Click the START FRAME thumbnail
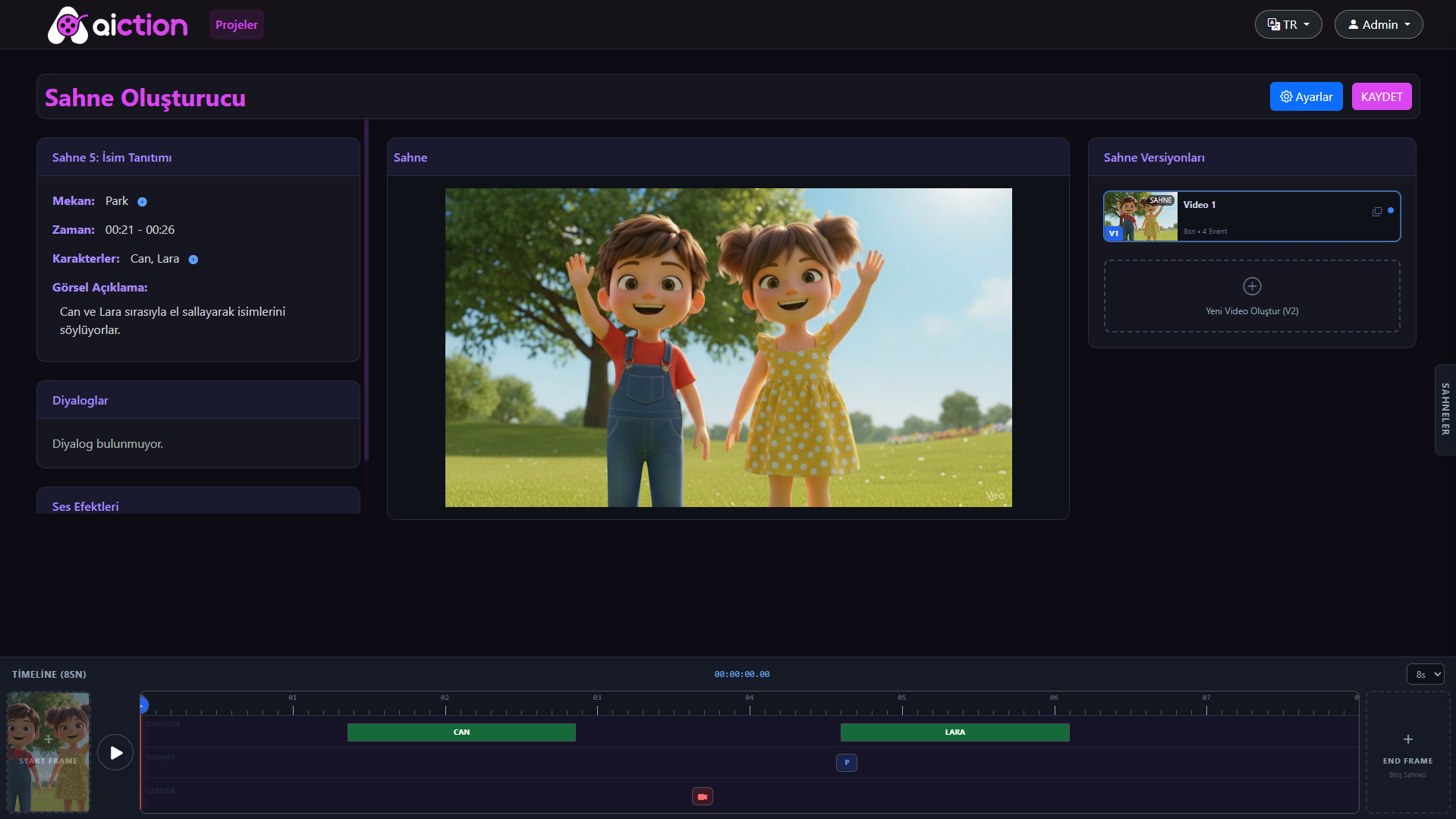The image size is (1456, 819). point(49,751)
